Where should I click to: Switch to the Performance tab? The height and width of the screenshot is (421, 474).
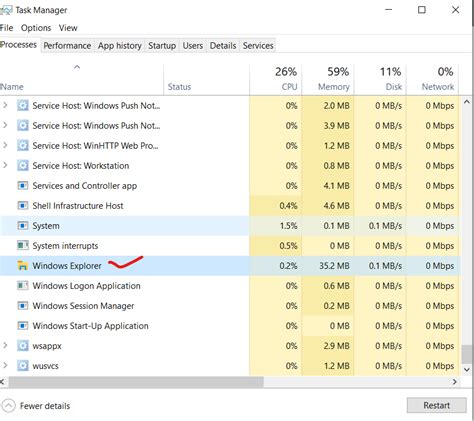pyautogui.click(x=67, y=46)
